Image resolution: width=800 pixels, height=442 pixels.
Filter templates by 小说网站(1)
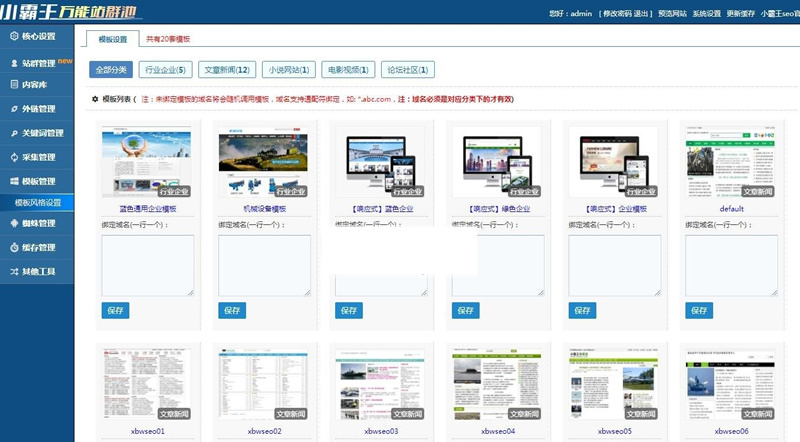[289, 70]
